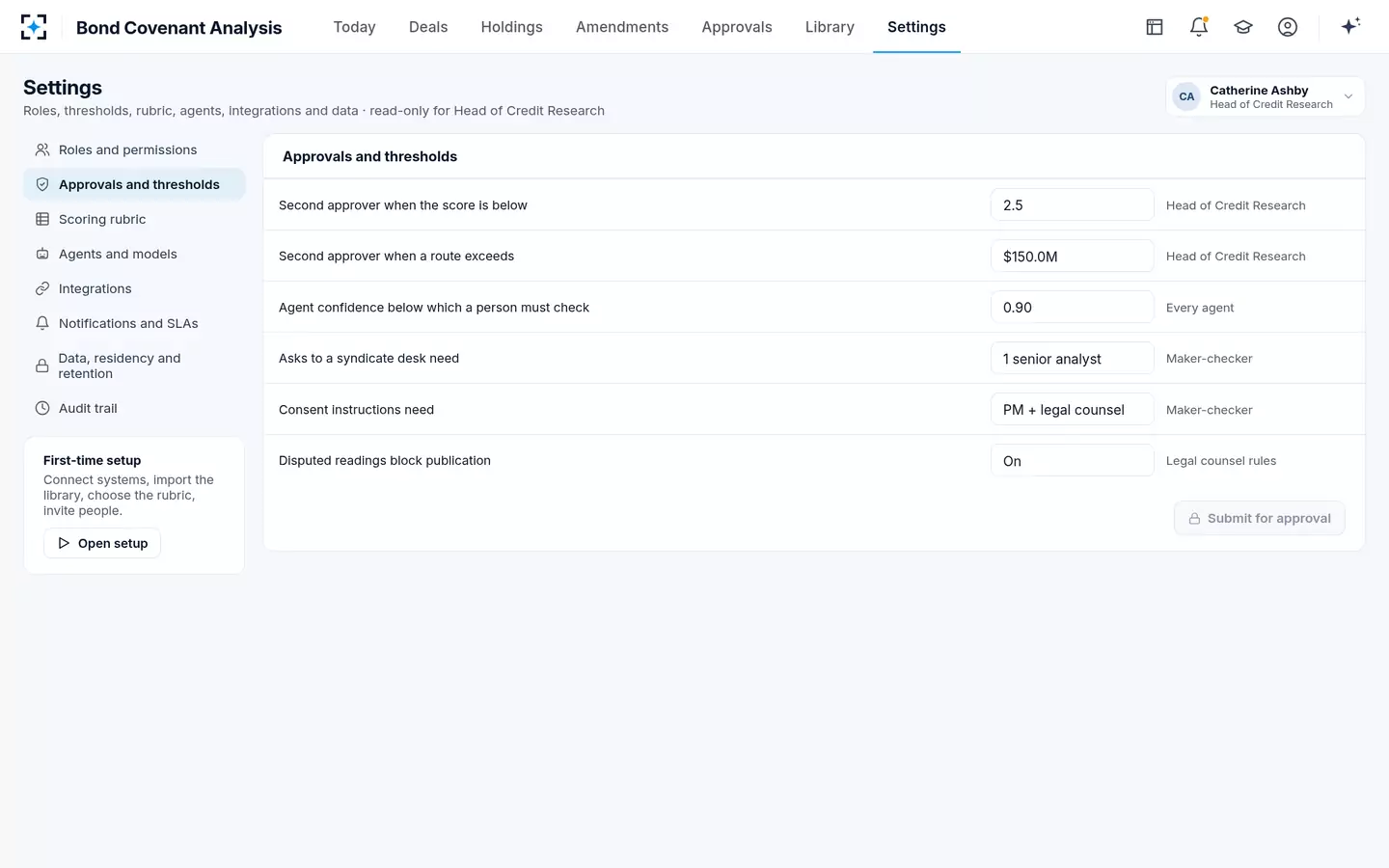Click the Bond Covenant Analysis logo icon
The height and width of the screenshot is (868, 1389).
(34, 27)
